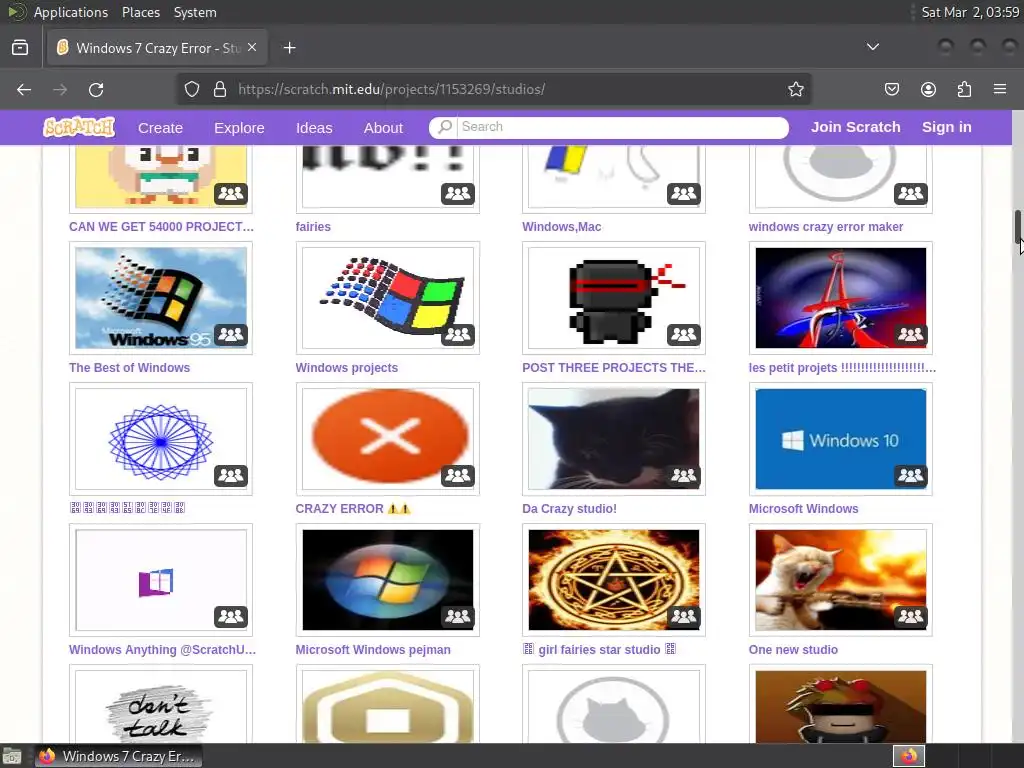This screenshot has height=768, width=1024.
Task: Open CRAZY ERROR studio link
Action: pos(353,509)
